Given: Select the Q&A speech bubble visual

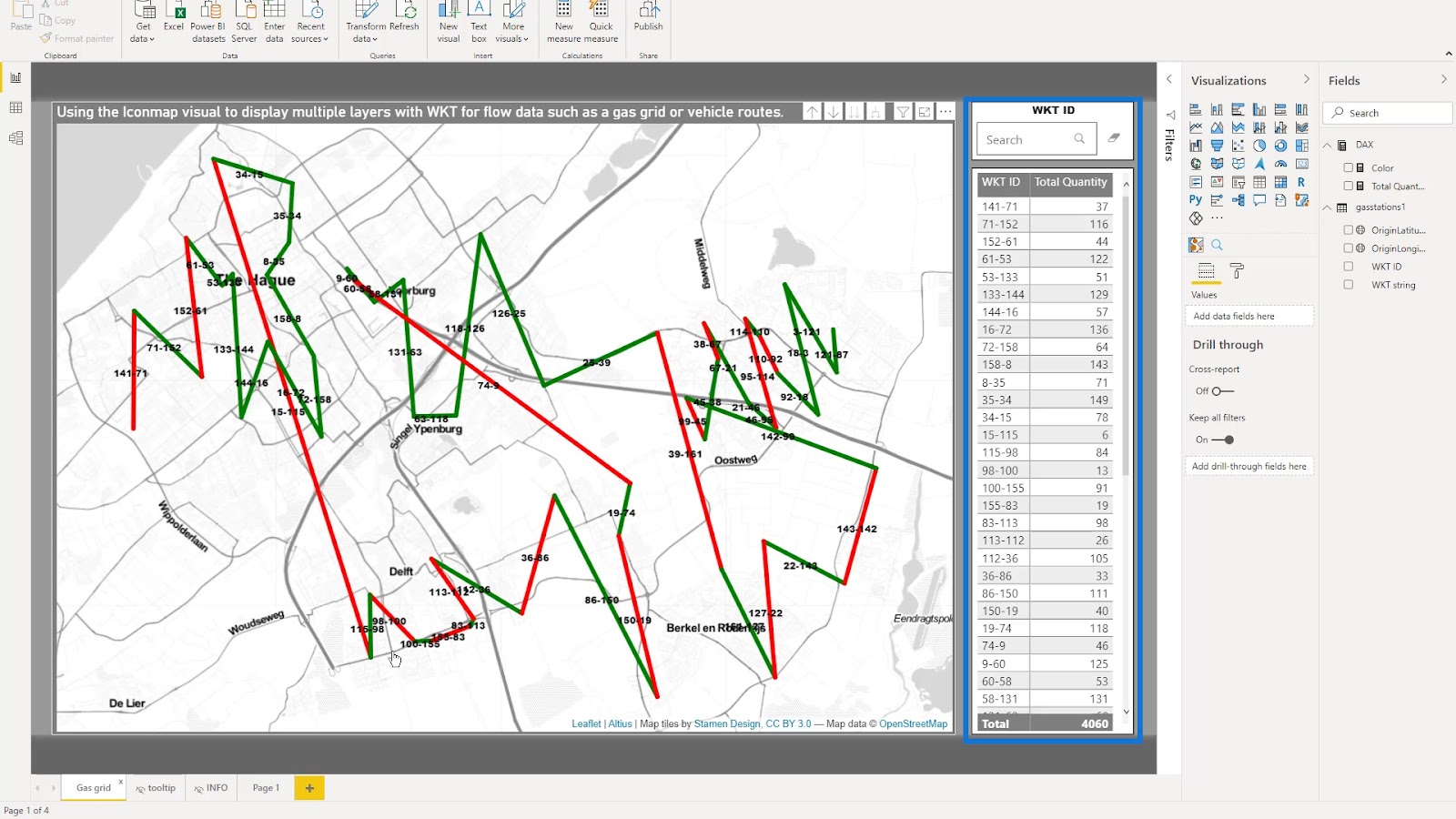Looking at the screenshot, I should click(x=1259, y=200).
